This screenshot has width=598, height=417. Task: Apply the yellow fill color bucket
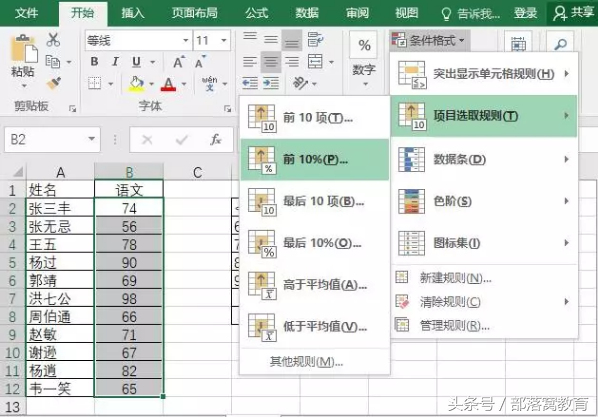[x=136, y=84]
